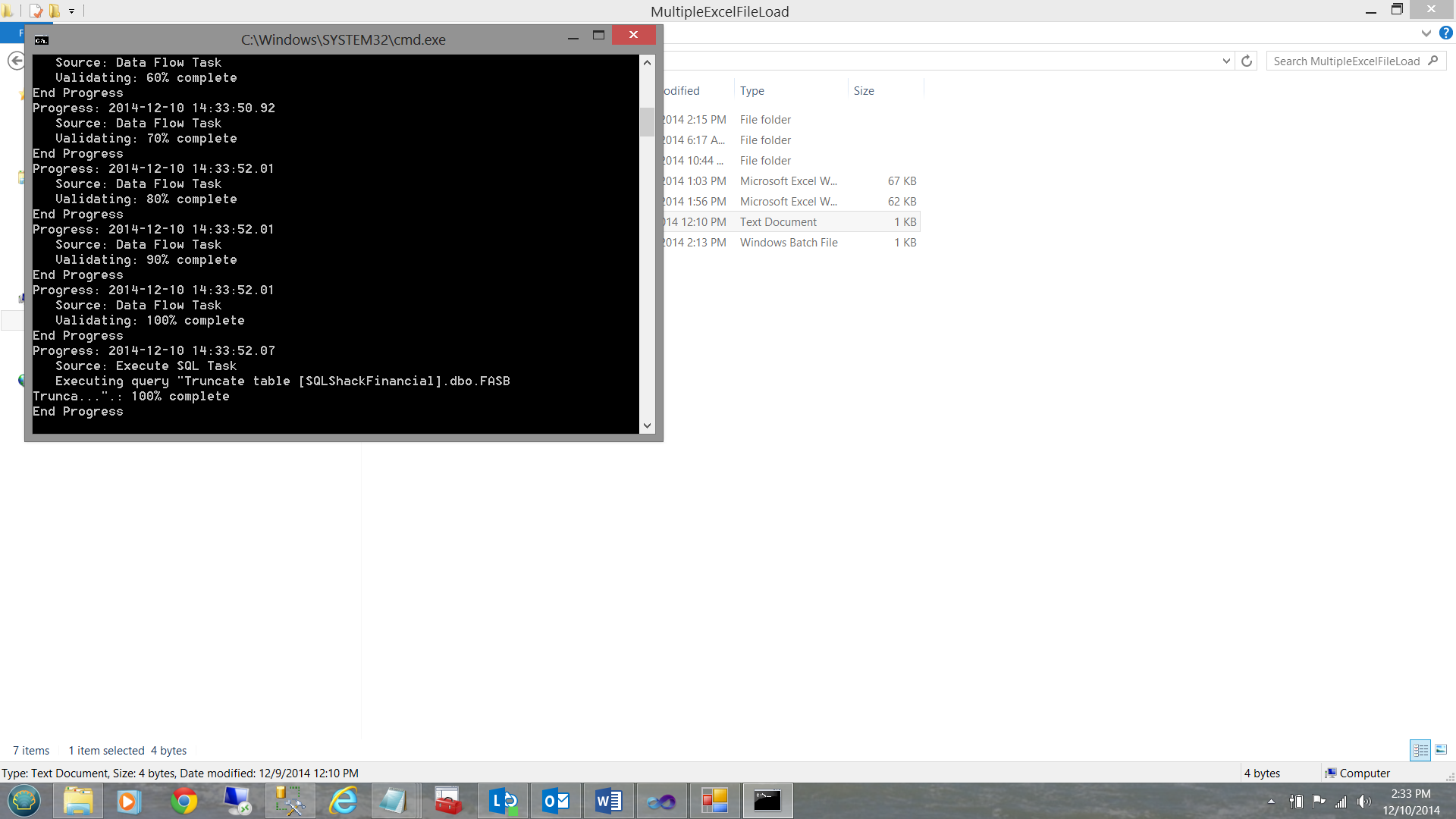The image size is (1456, 819).
Task: Click the Explorer refresh button
Action: point(1247,61)
